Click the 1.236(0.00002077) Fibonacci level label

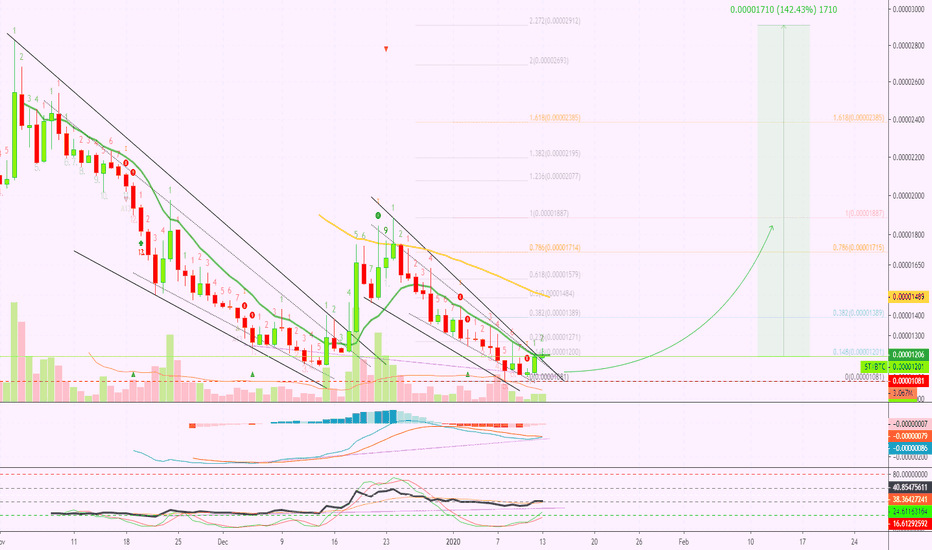tap(555, 177)
